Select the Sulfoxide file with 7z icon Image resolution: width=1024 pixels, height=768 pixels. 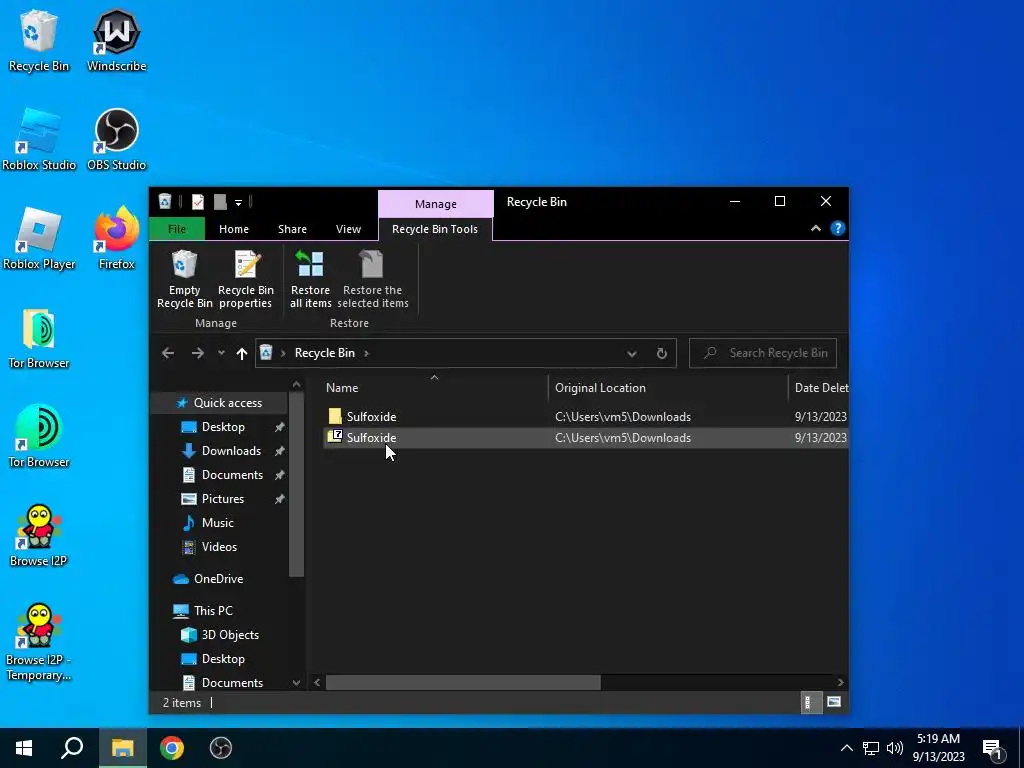(585, 438)
